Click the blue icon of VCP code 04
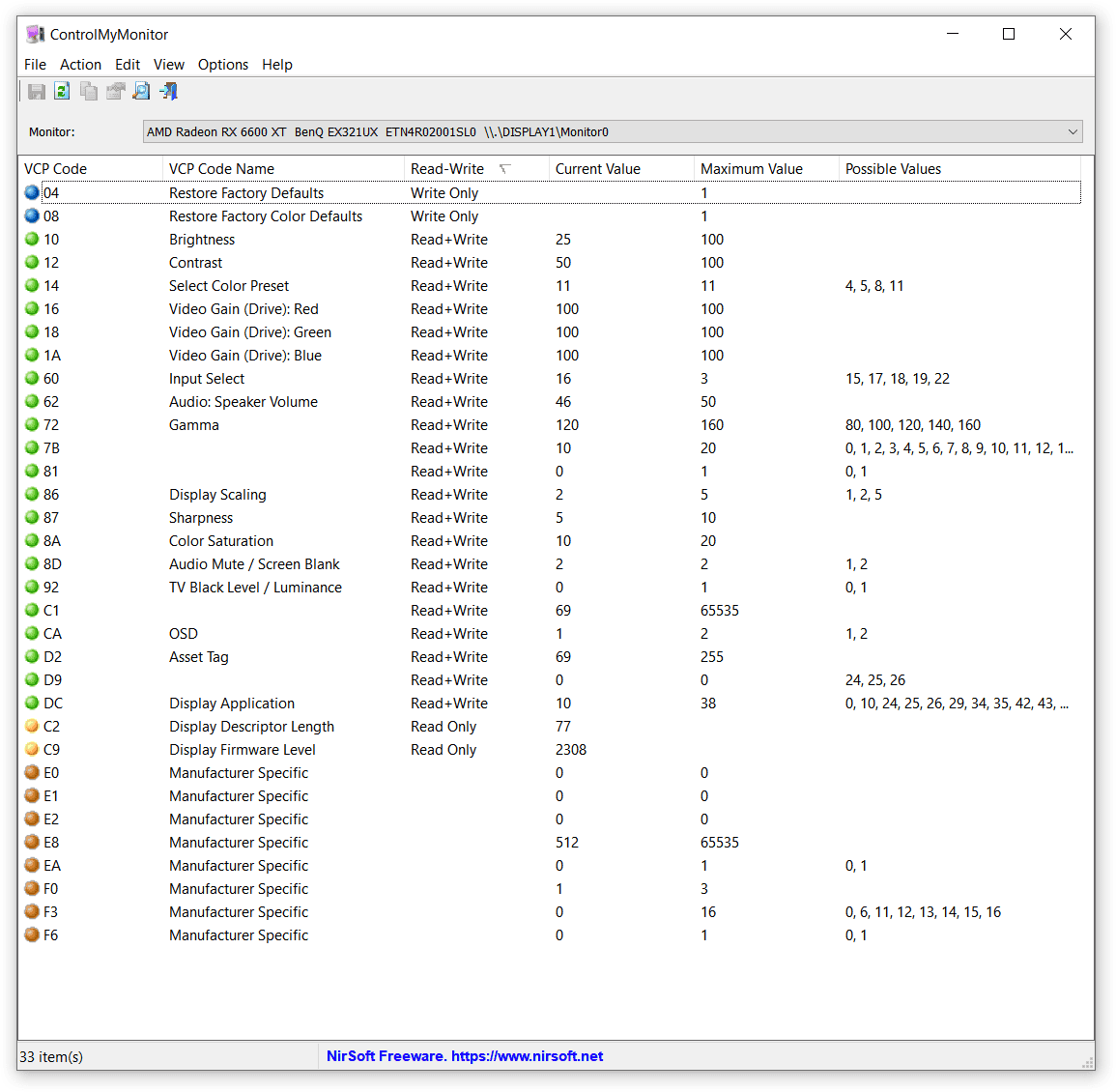1116x1092 pixels. coord(32,192)
